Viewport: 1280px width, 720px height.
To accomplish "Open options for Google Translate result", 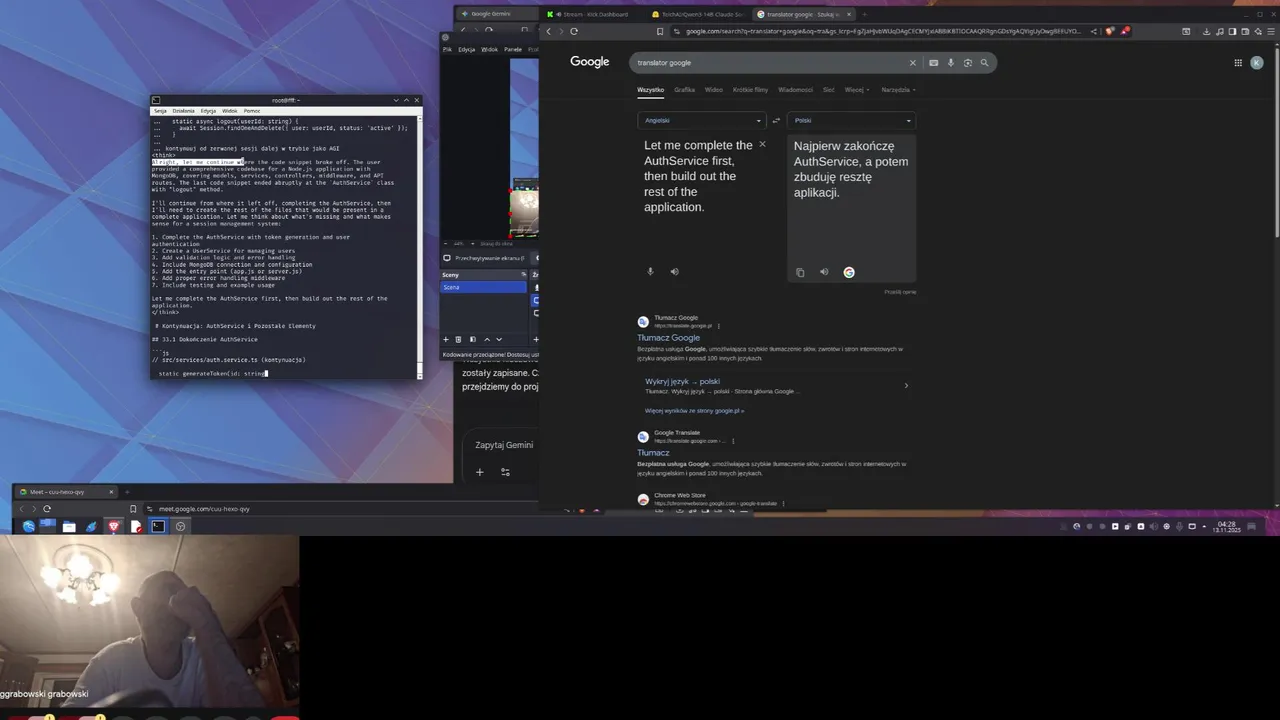I will [733, 441].
